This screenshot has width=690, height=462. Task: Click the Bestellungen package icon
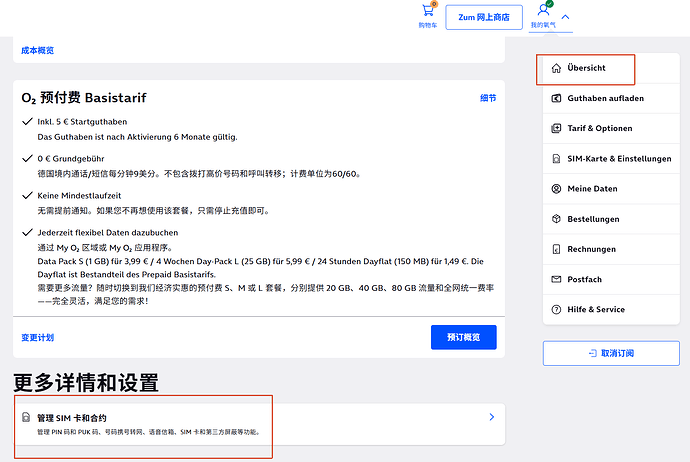pyautogui.click(x=556, y=219)
